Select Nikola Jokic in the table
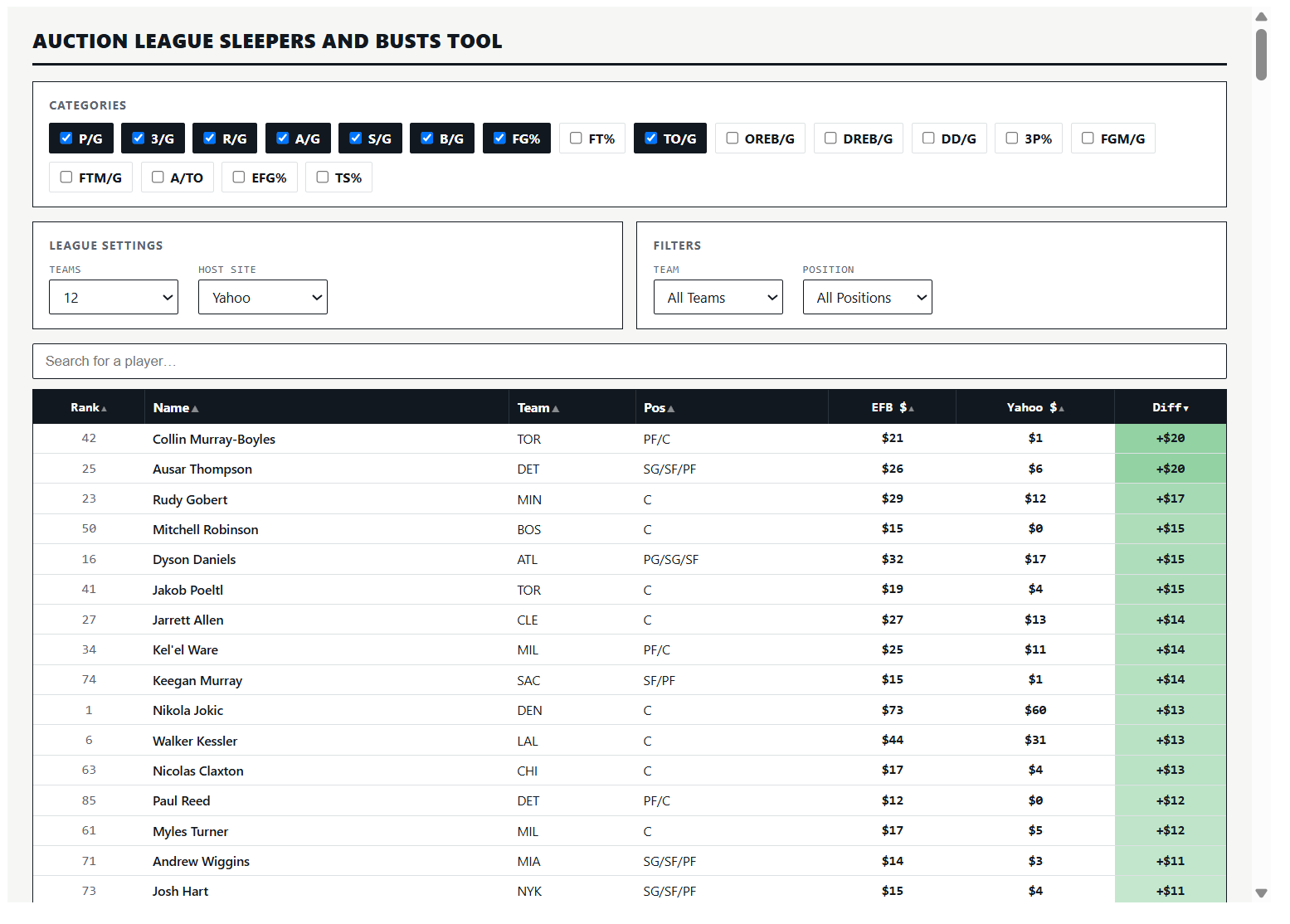The height and width of the screenshot is (924, 1290). coord(187,711)
